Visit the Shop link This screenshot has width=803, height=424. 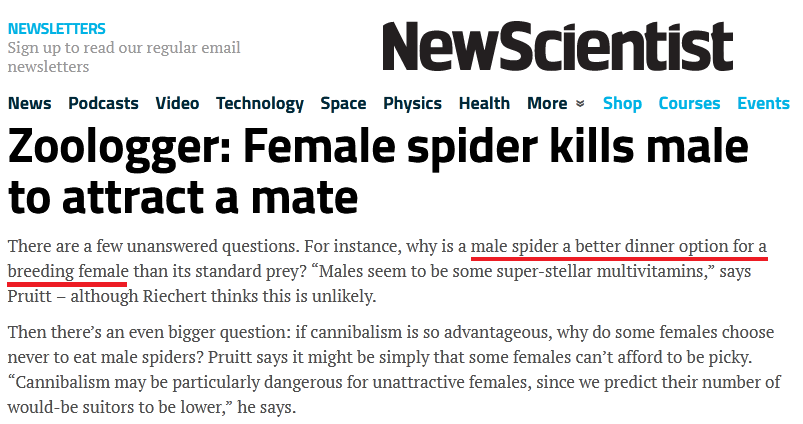tap(622, 103)
